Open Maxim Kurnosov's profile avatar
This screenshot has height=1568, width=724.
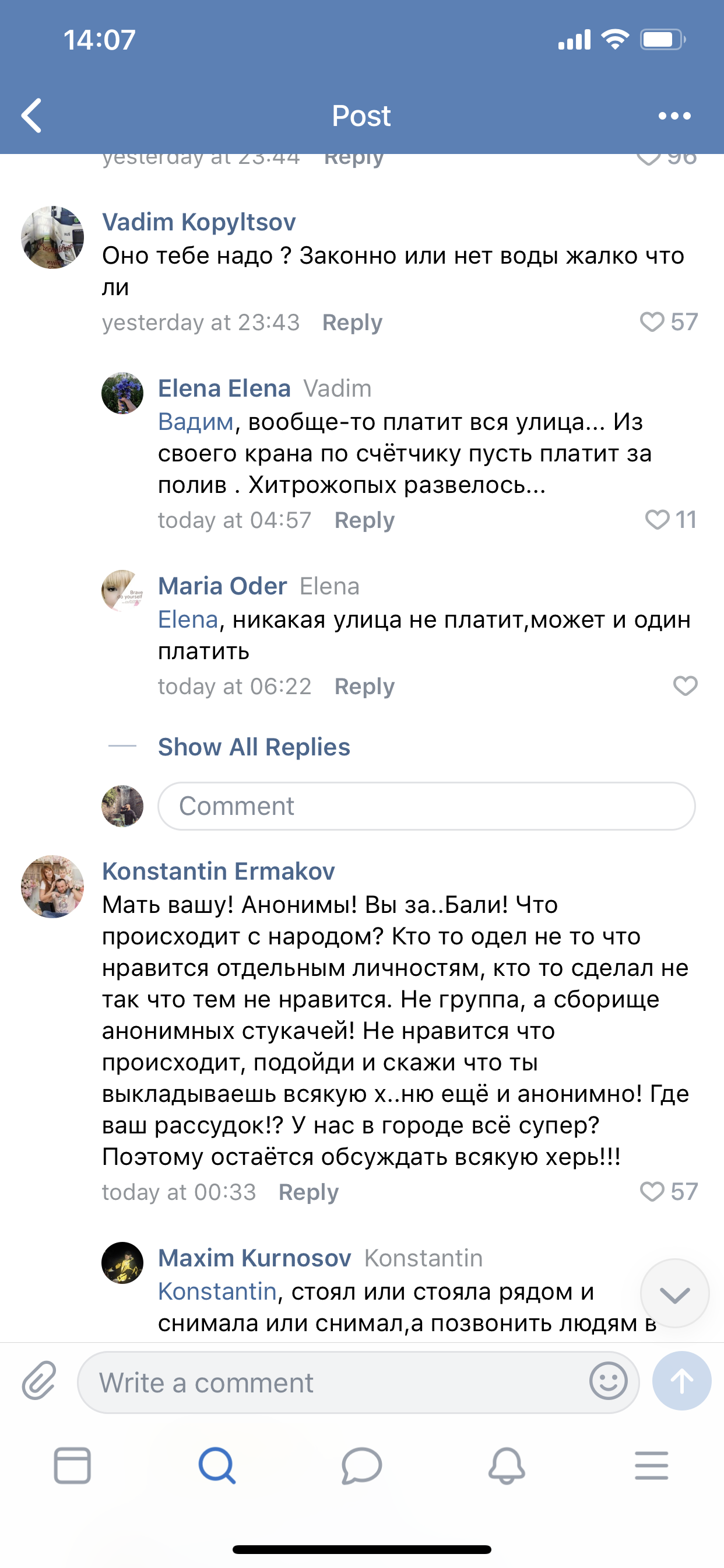click(x=122, y=1263)
